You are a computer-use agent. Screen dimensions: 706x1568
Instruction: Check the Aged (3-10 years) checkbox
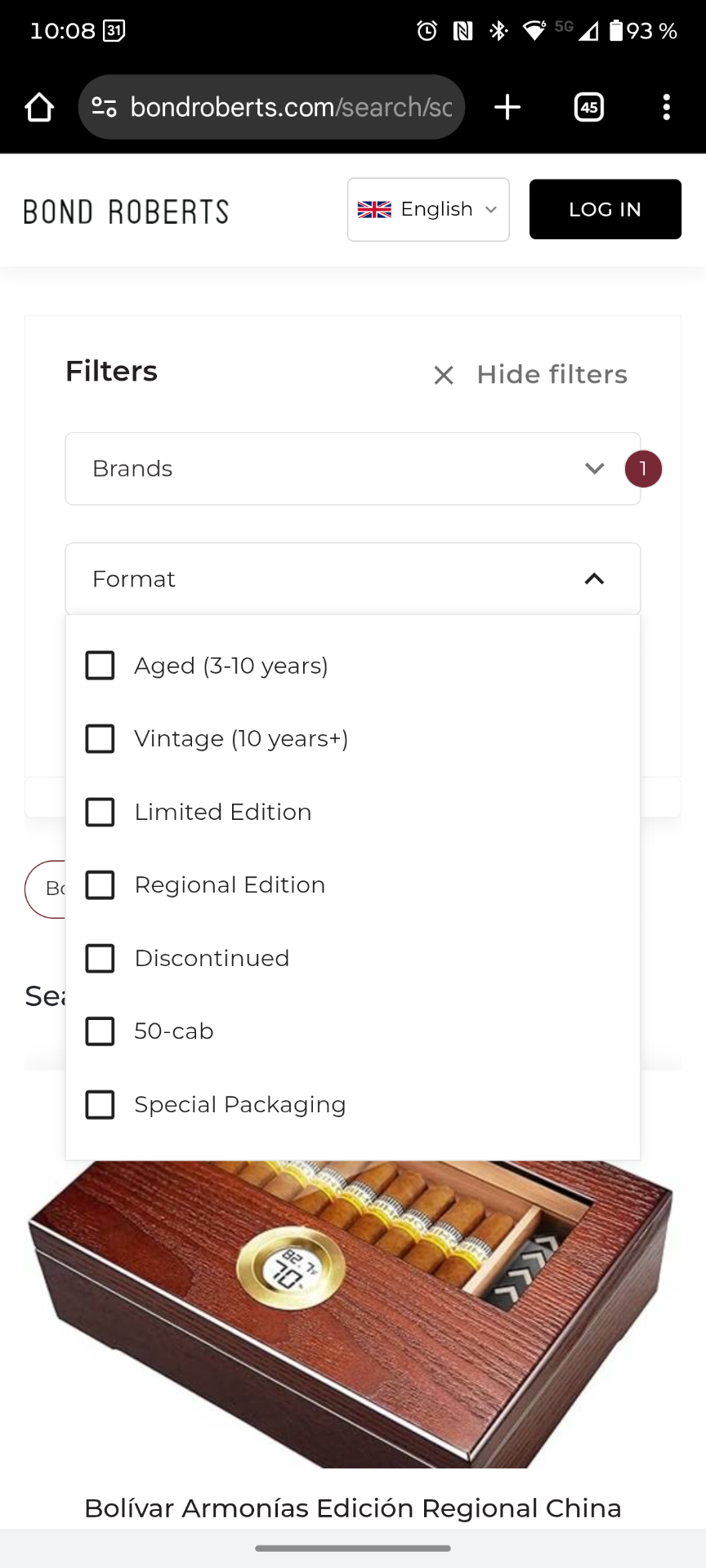point(101,666)
